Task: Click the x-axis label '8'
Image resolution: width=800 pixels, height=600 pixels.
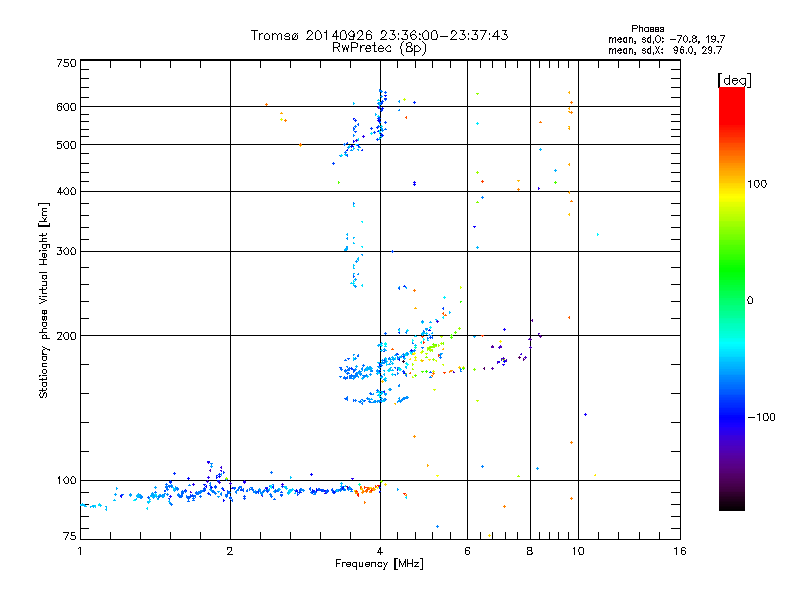Action: pos(530,551)
